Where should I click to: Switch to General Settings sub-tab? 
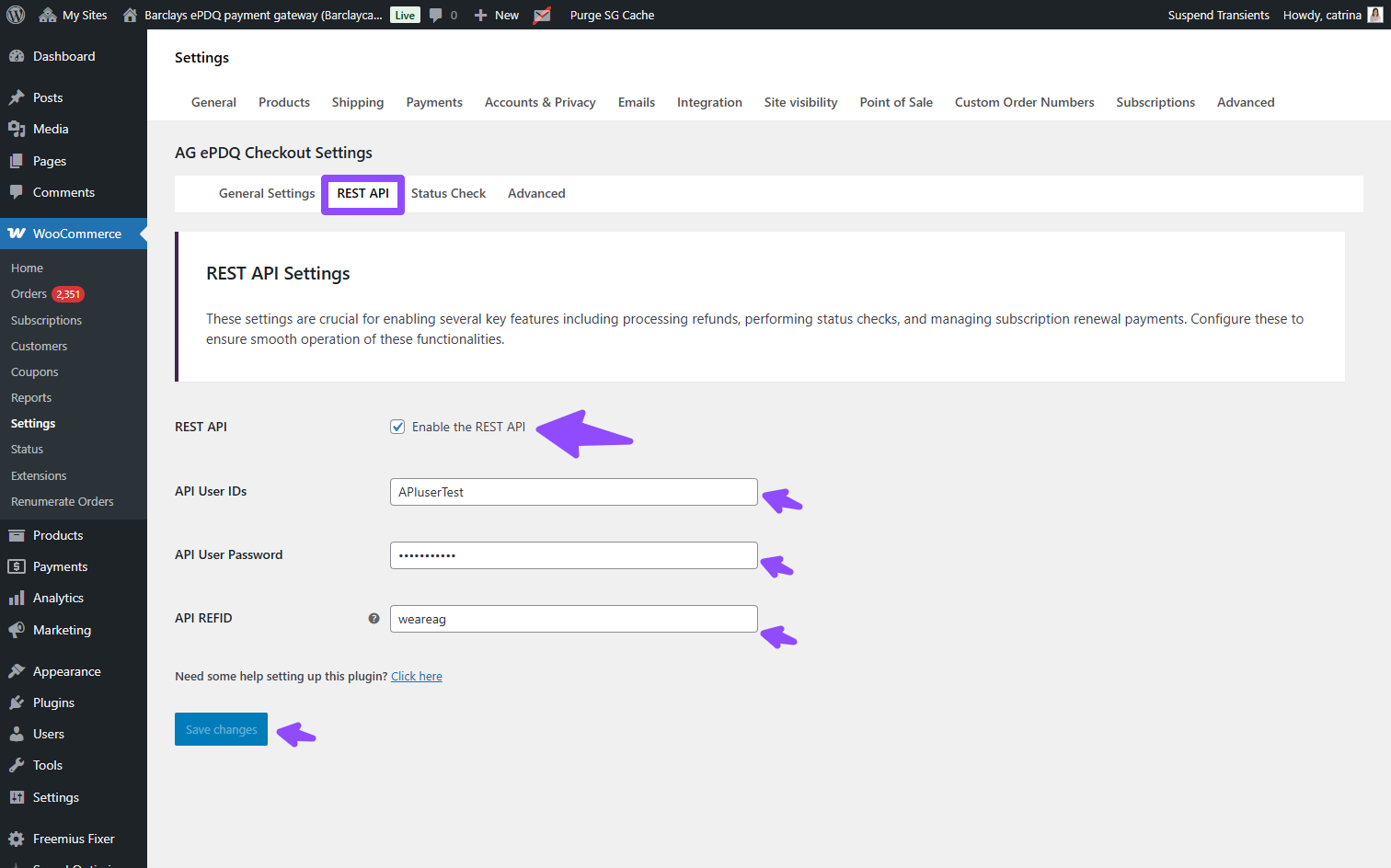(x=267, y=193)
